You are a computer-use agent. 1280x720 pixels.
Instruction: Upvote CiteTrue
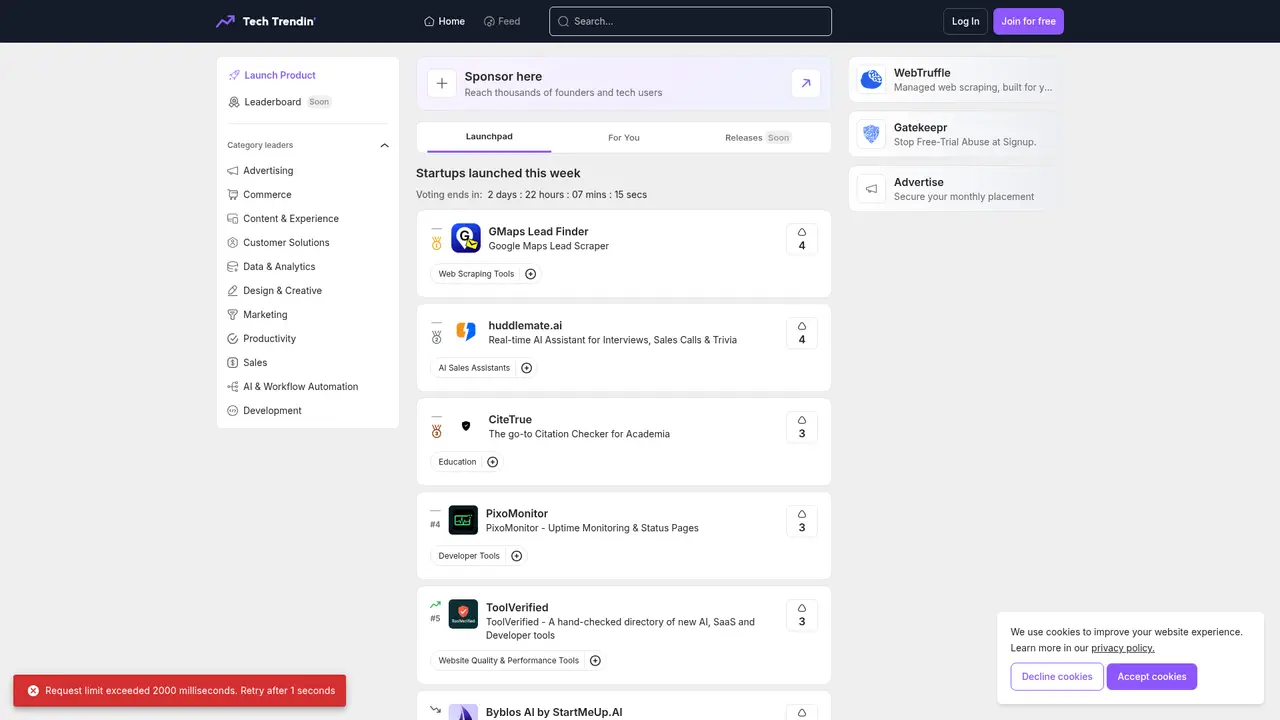802,427
